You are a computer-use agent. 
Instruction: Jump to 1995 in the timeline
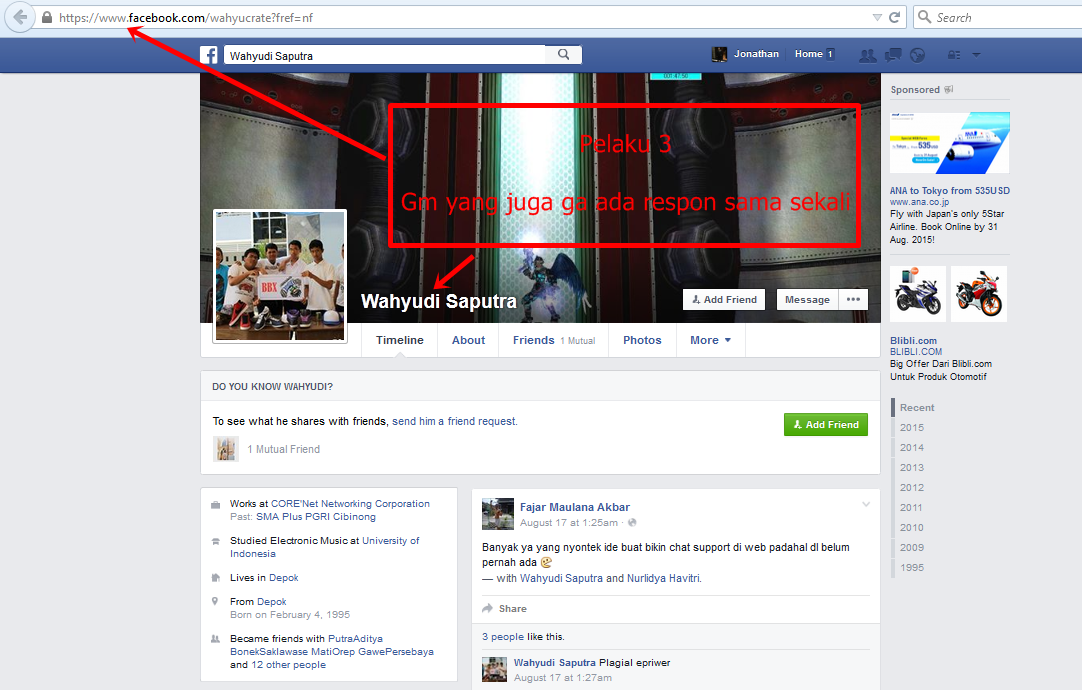pyautogui.click(x=912, y=568)
